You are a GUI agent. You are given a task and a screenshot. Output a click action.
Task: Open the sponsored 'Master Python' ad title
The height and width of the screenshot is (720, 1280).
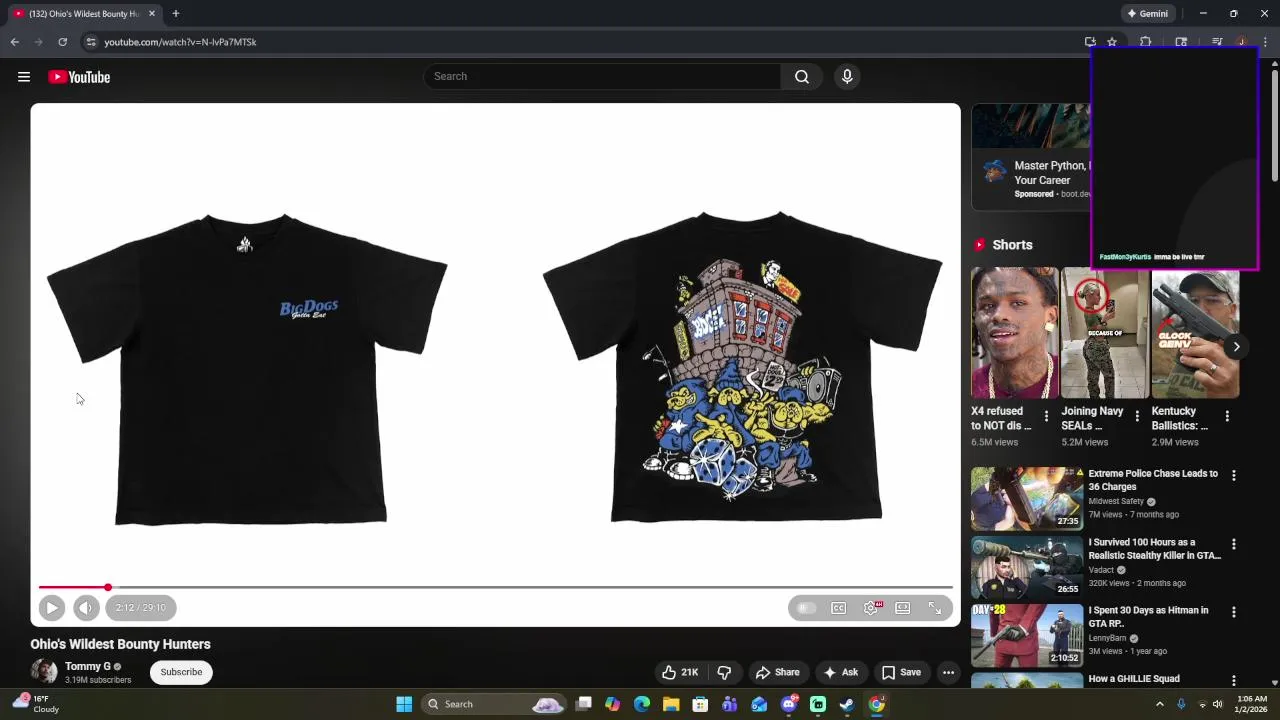click(1051, 173)
